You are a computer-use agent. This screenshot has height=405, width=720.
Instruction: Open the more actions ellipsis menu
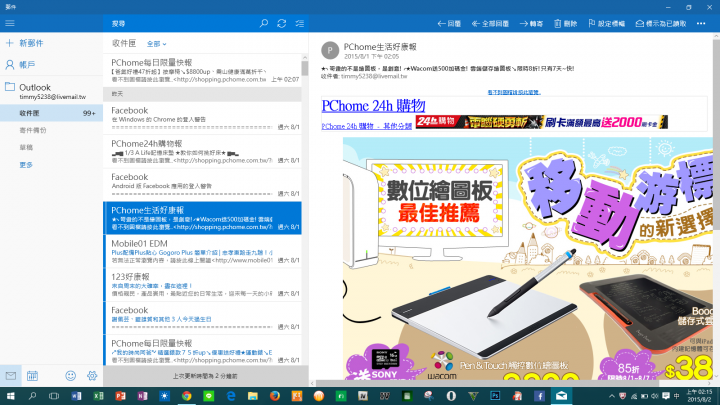click(701, 23)
